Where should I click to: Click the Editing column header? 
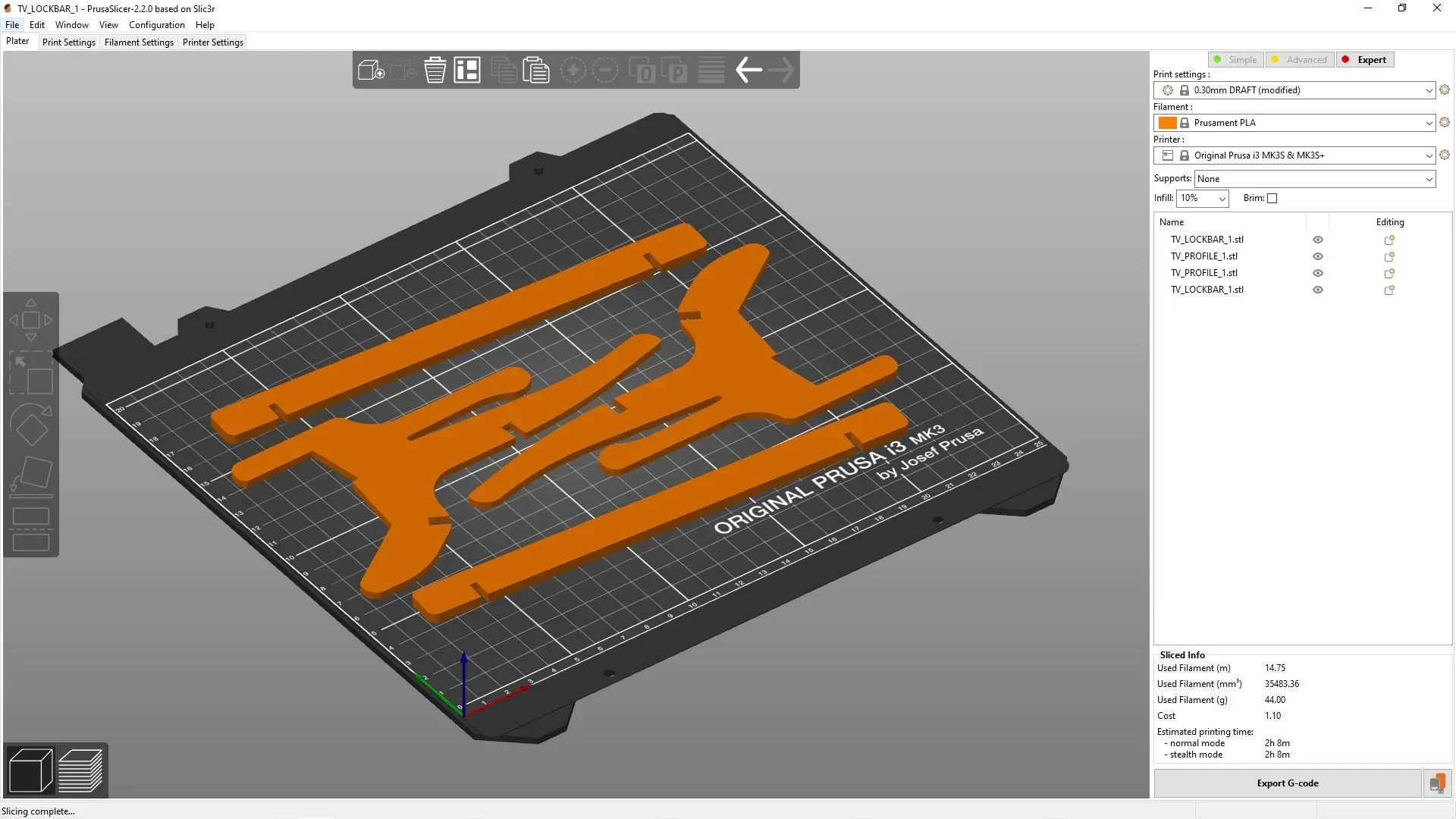tap(1390, 222)
